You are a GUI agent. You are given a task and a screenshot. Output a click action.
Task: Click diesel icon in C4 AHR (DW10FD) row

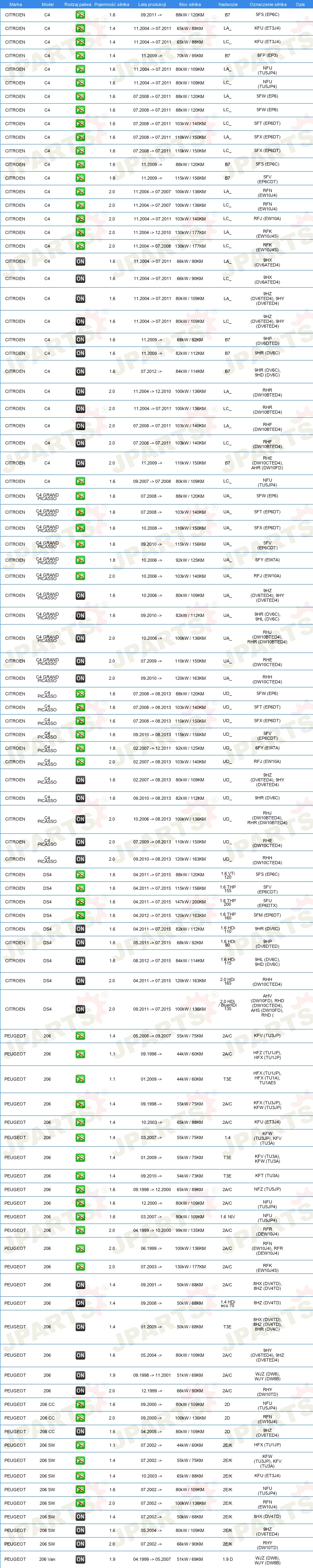(x=80, y=463)
